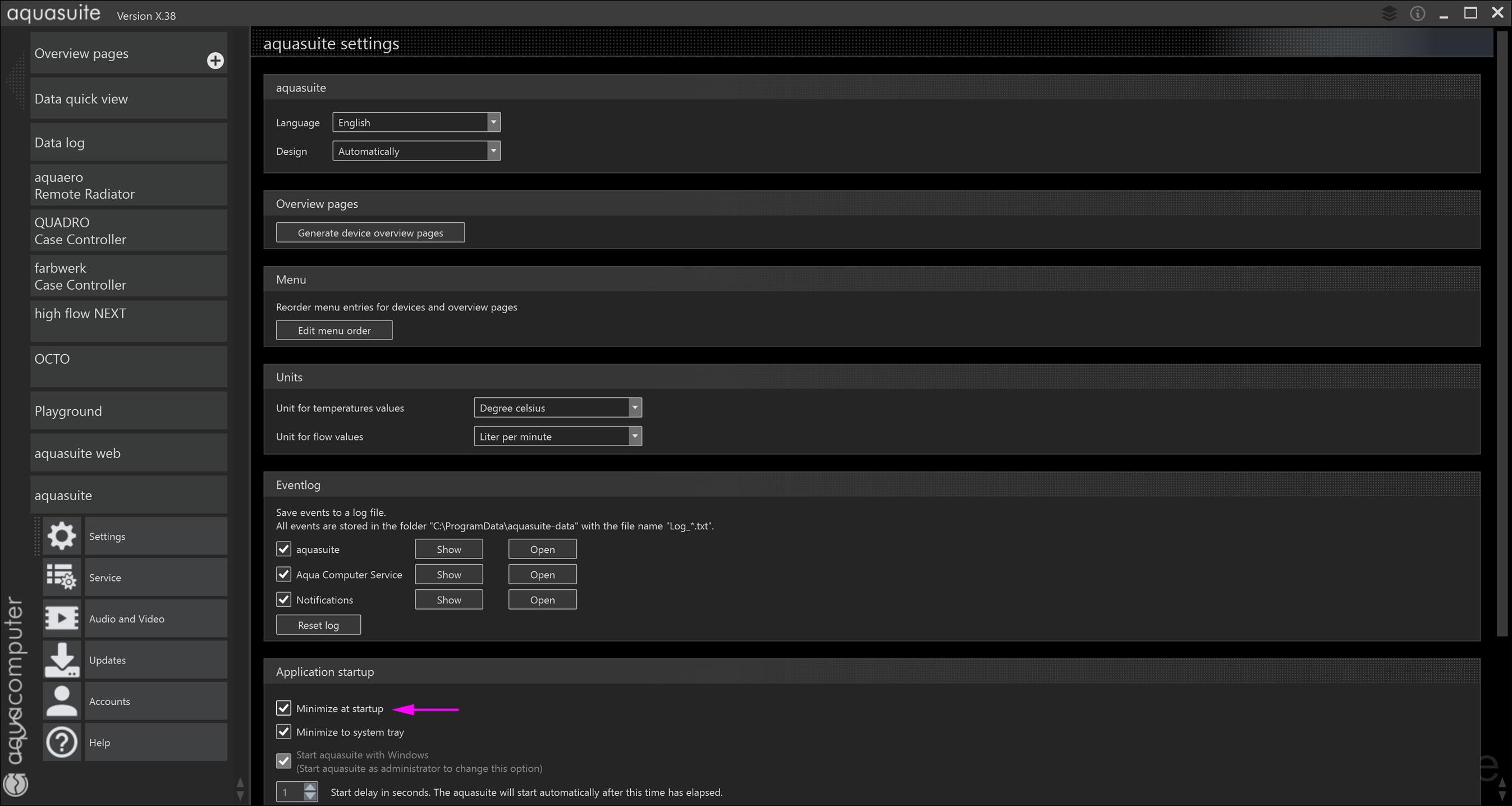Screen dimensions: 1512x806
Task: Open the temperature unit dropdown
Action: coord(557,407)
